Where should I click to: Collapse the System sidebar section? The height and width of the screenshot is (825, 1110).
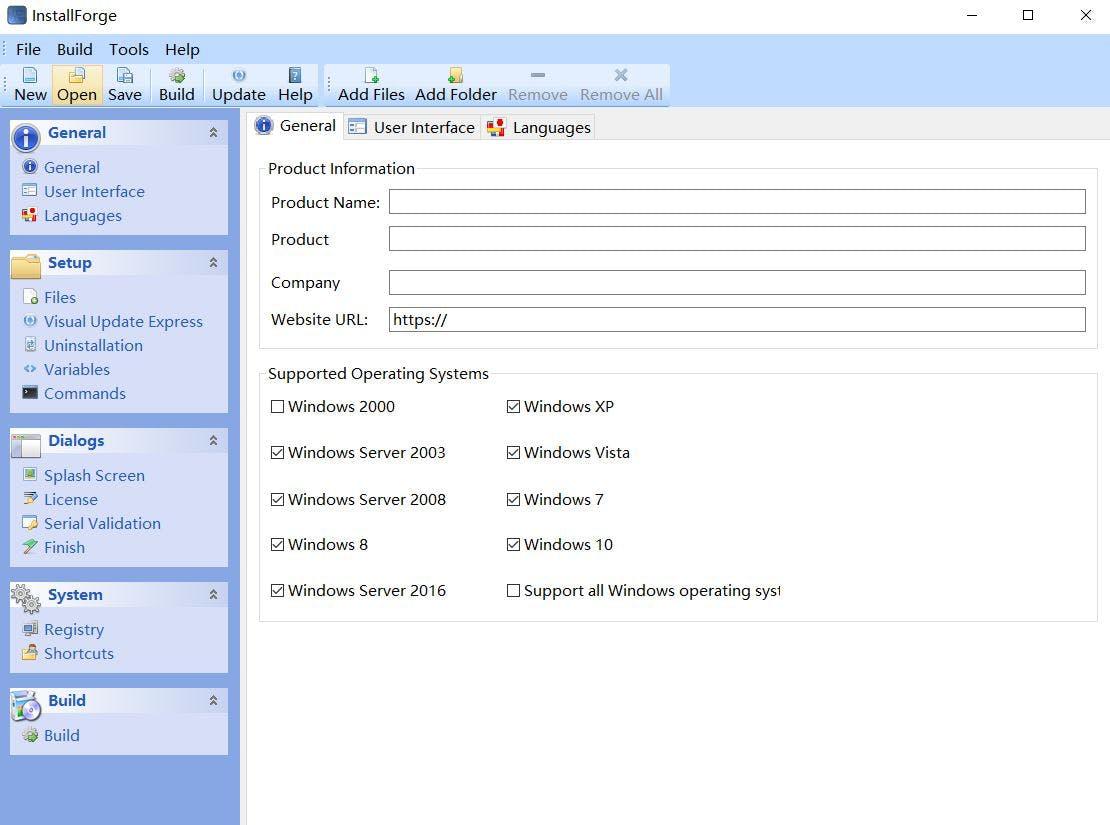coord(213,595)
